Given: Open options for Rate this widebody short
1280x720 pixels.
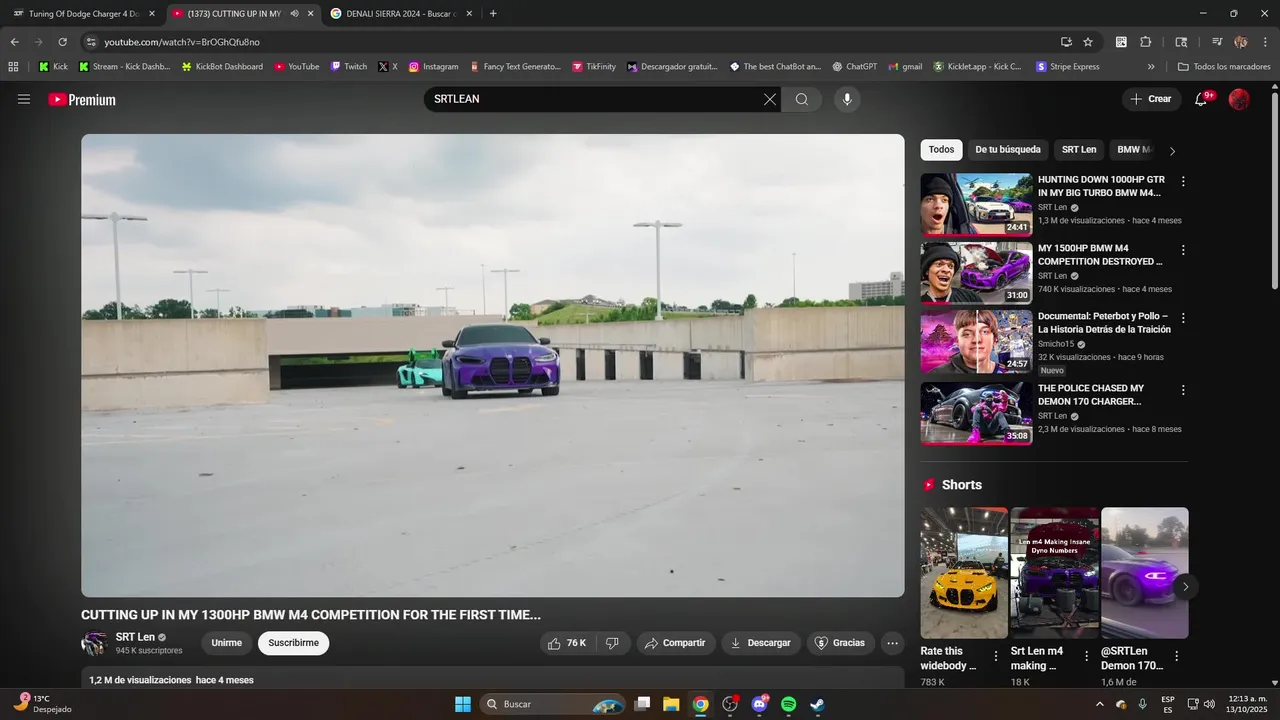Looking at the screenshot, I should coord(996,657).
